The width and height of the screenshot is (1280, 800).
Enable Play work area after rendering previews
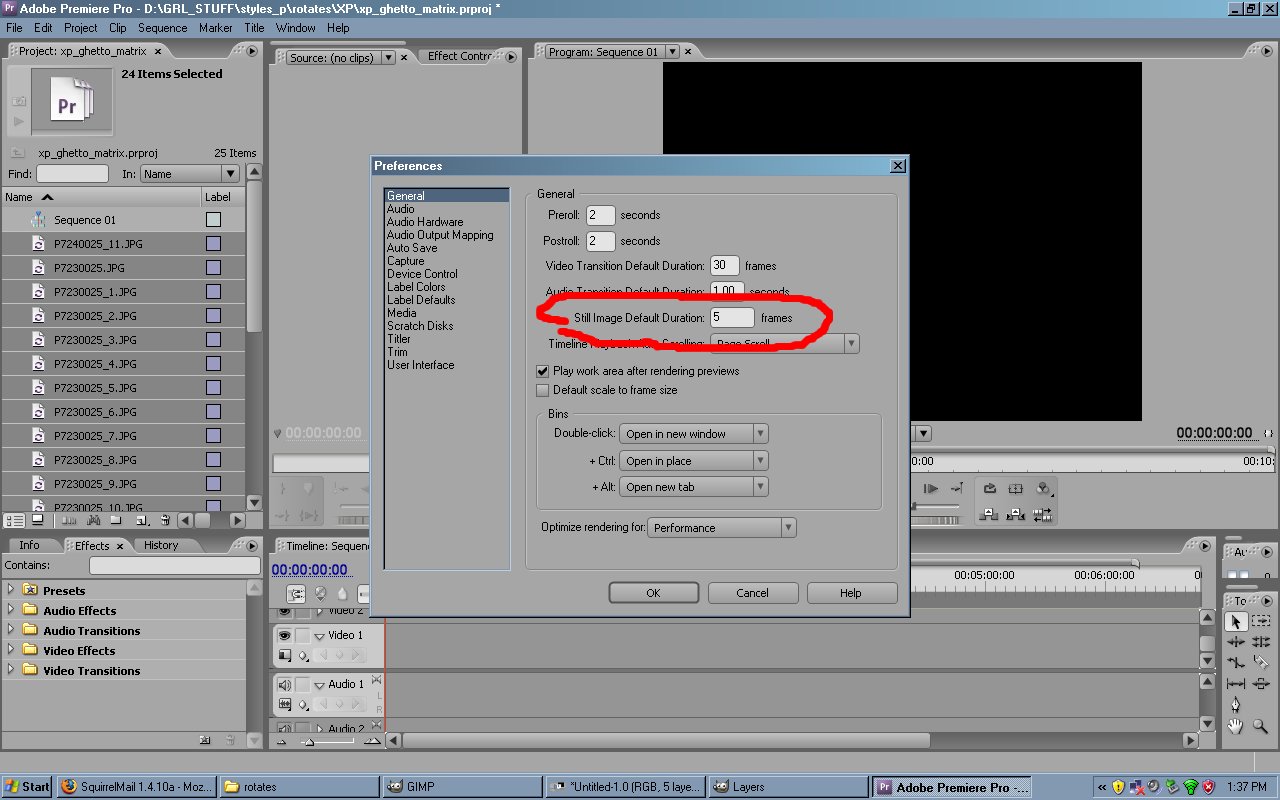pyautogui.click(x=543, y=371)
